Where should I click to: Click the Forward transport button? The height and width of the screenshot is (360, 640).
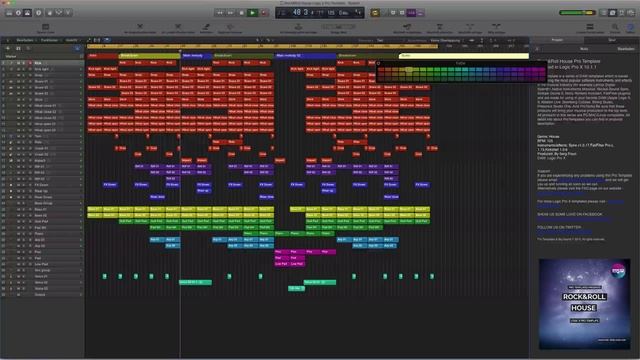231,13
